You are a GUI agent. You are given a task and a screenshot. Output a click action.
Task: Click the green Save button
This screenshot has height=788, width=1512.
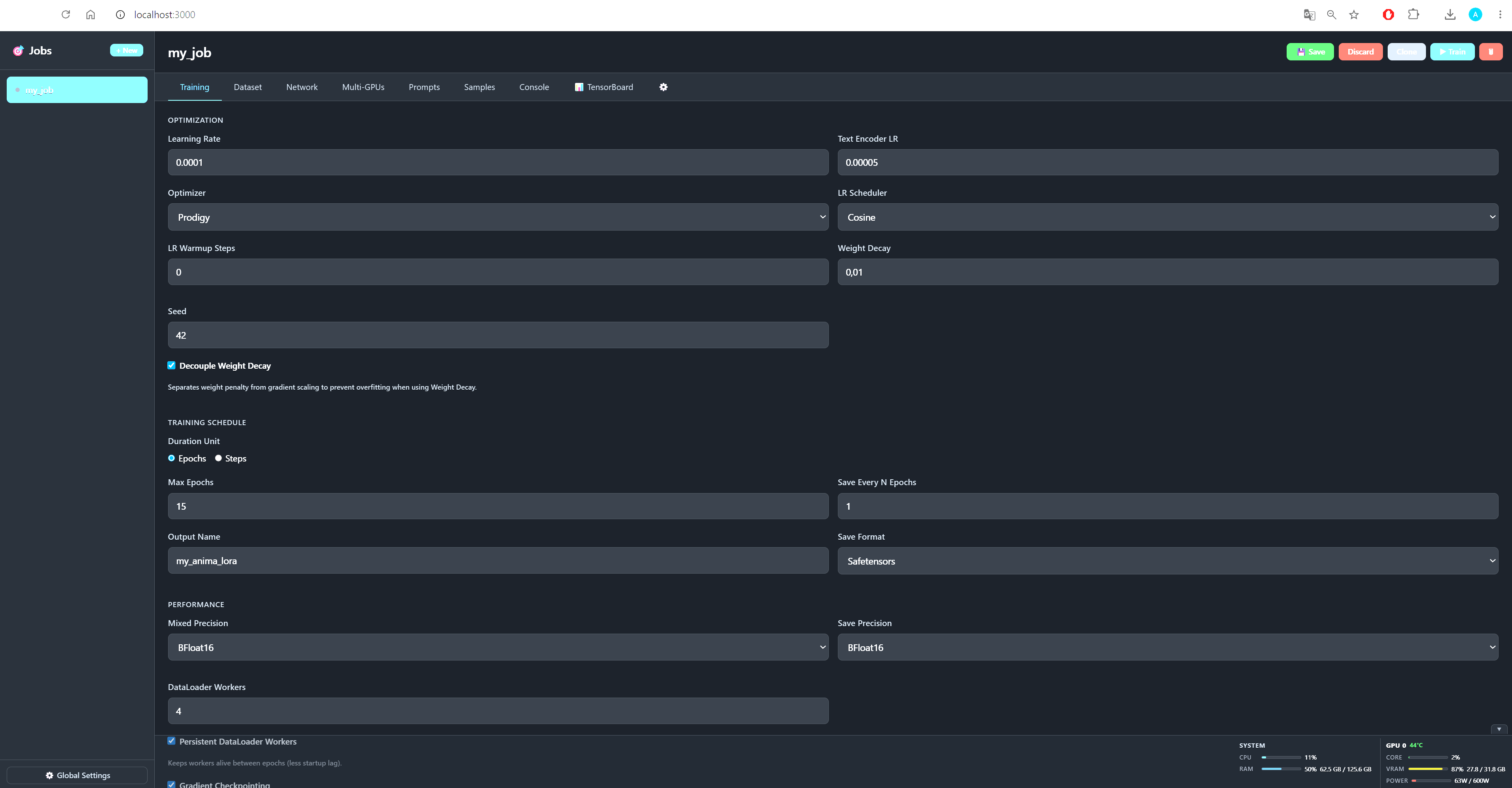point(1310,52)
